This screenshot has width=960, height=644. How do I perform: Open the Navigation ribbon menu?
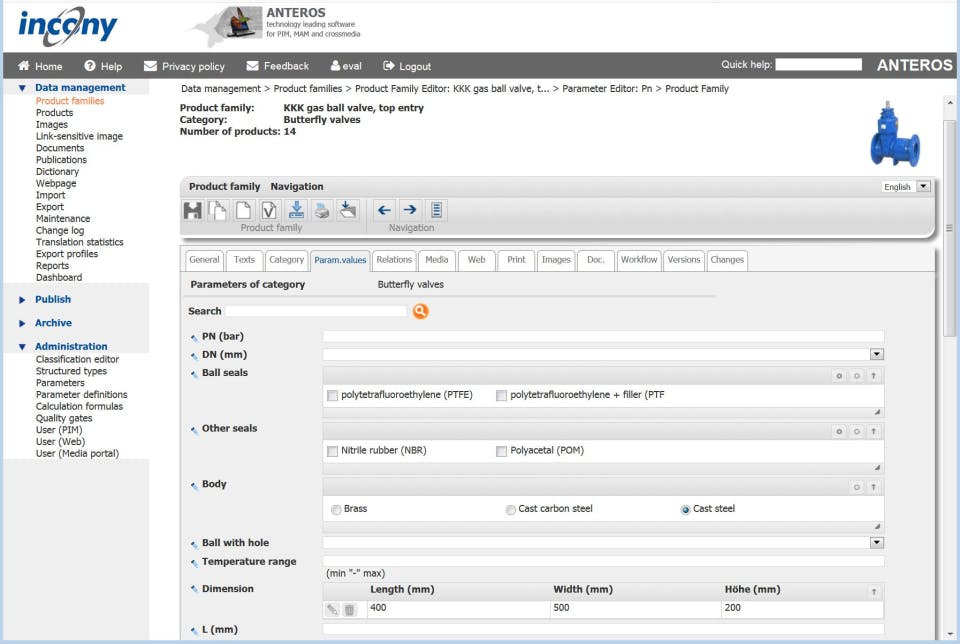pos(297,187)
